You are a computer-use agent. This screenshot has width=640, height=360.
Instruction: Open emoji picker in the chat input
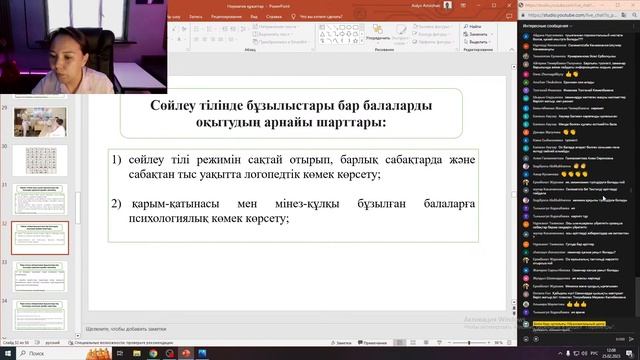pos(526,339)
